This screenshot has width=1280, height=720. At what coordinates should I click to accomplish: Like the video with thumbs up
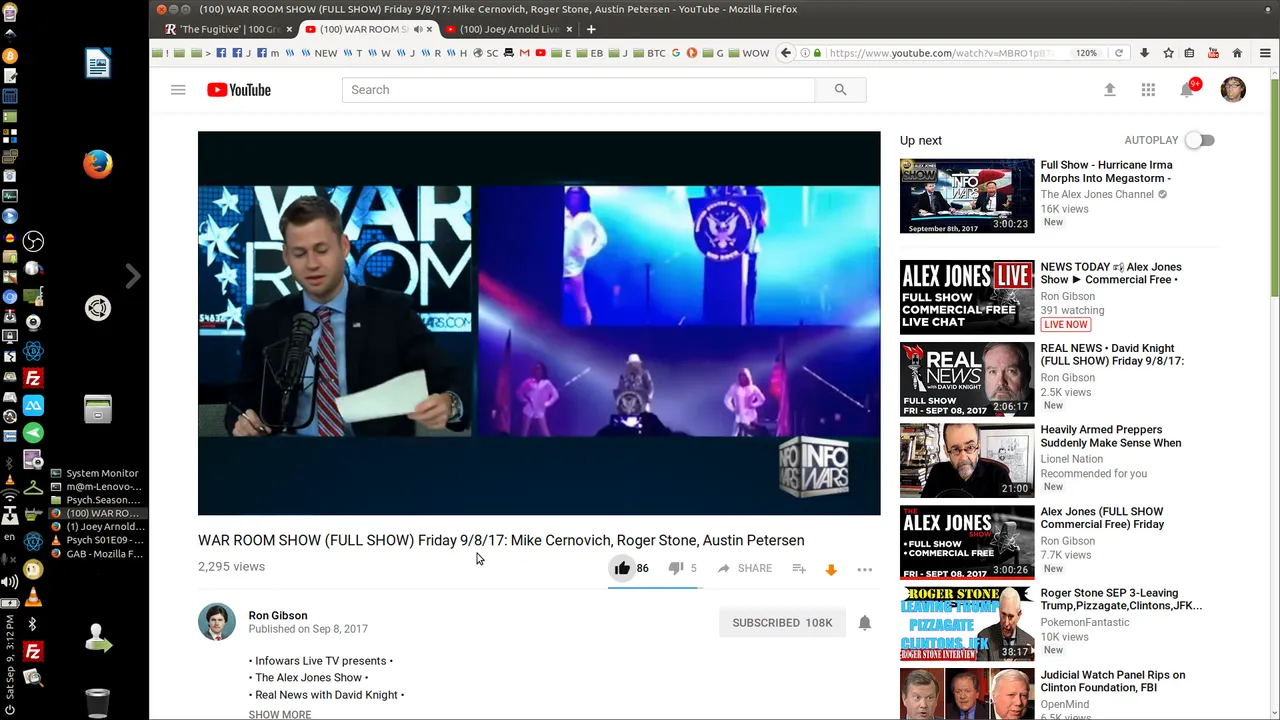[622, 568]
